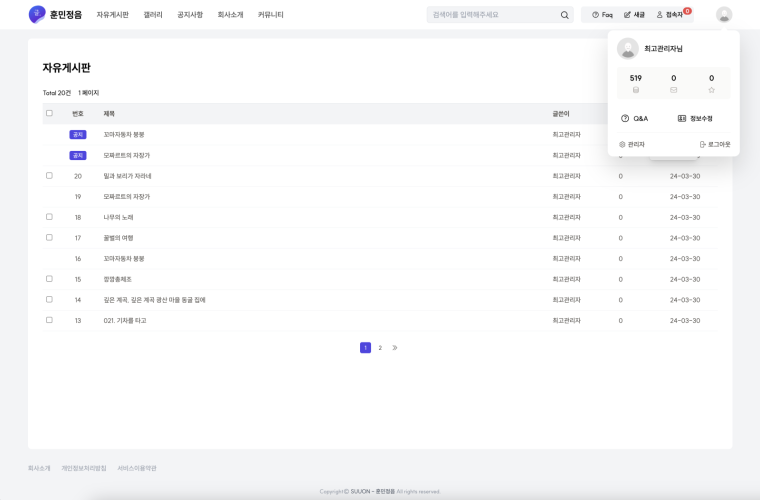
Task: Open the 공지사항 menu item
Action: [189, 15]
